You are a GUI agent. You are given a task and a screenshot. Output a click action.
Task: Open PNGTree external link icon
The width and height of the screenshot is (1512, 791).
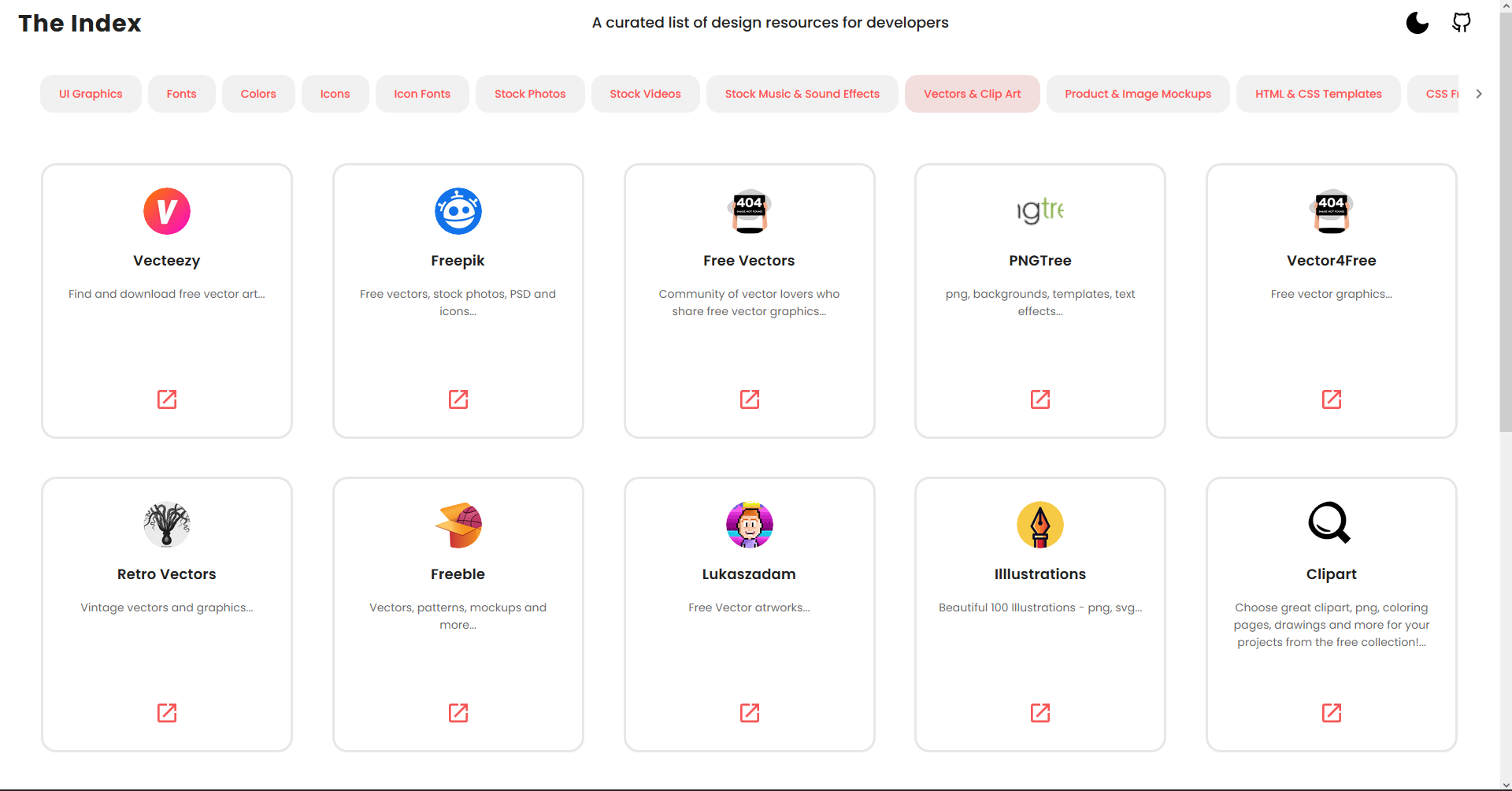coord(1040,399)
